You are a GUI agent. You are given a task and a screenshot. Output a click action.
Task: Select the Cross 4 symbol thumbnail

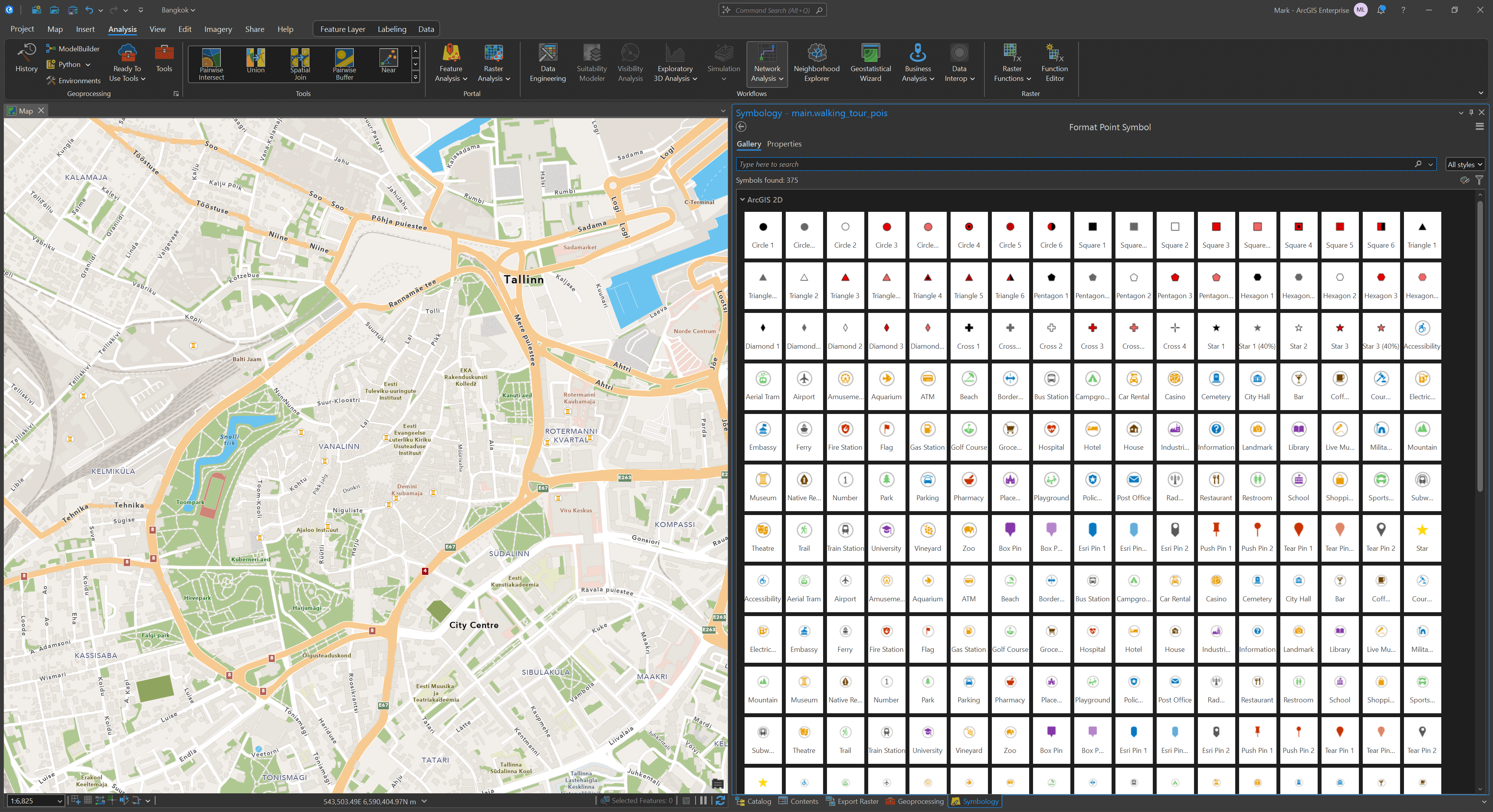click(1174, 335)
